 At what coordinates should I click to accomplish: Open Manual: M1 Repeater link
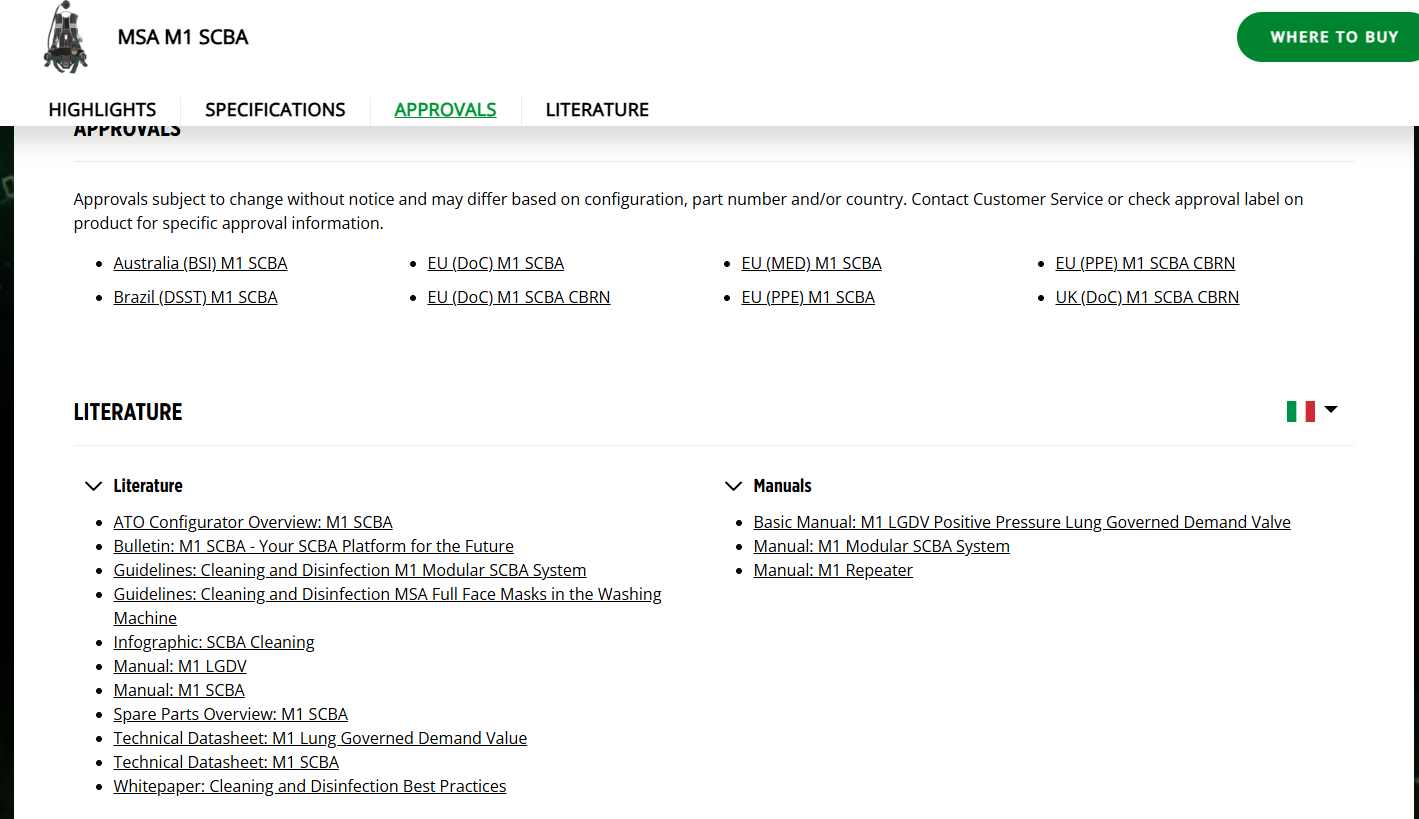coord(833,570)
